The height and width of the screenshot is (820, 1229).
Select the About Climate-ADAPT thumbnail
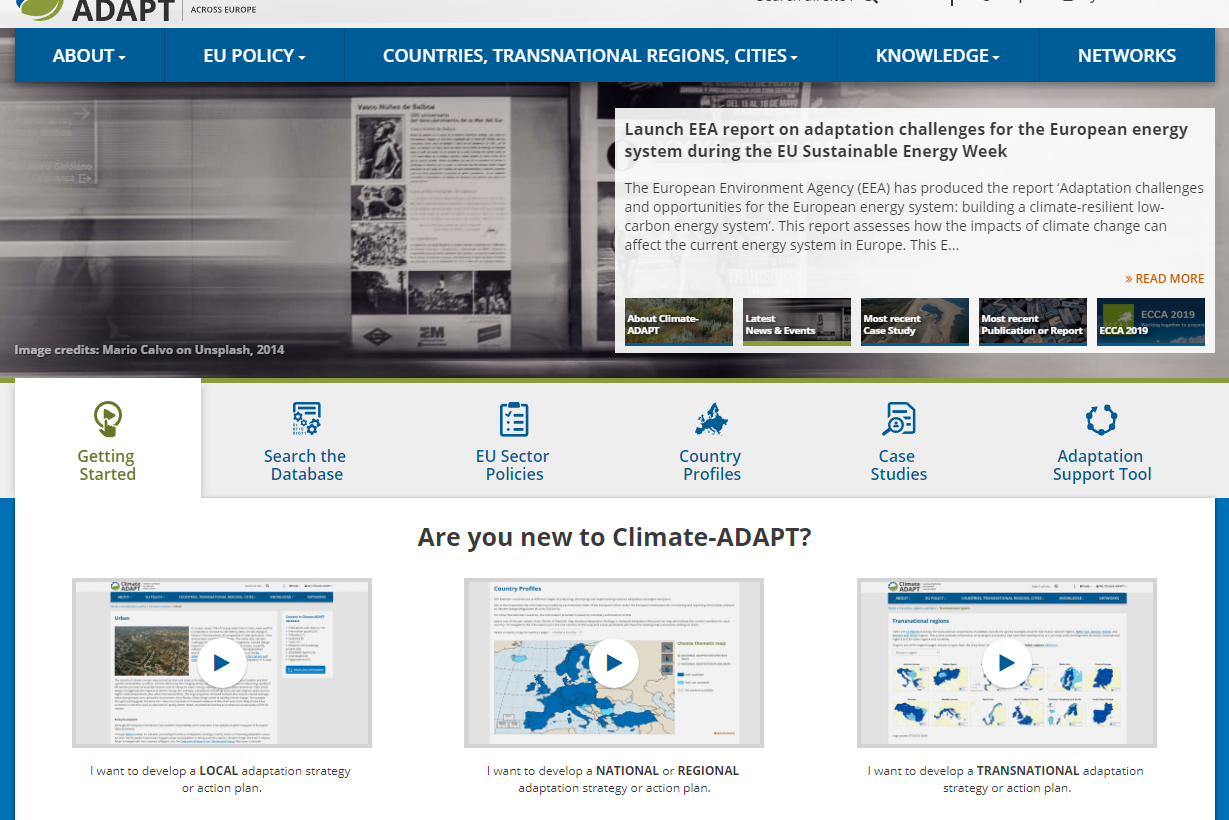679,322
